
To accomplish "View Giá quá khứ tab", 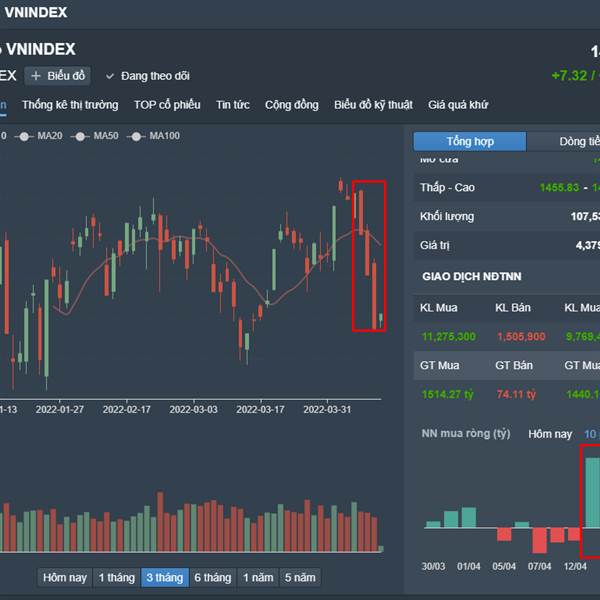I will [458, 105].
